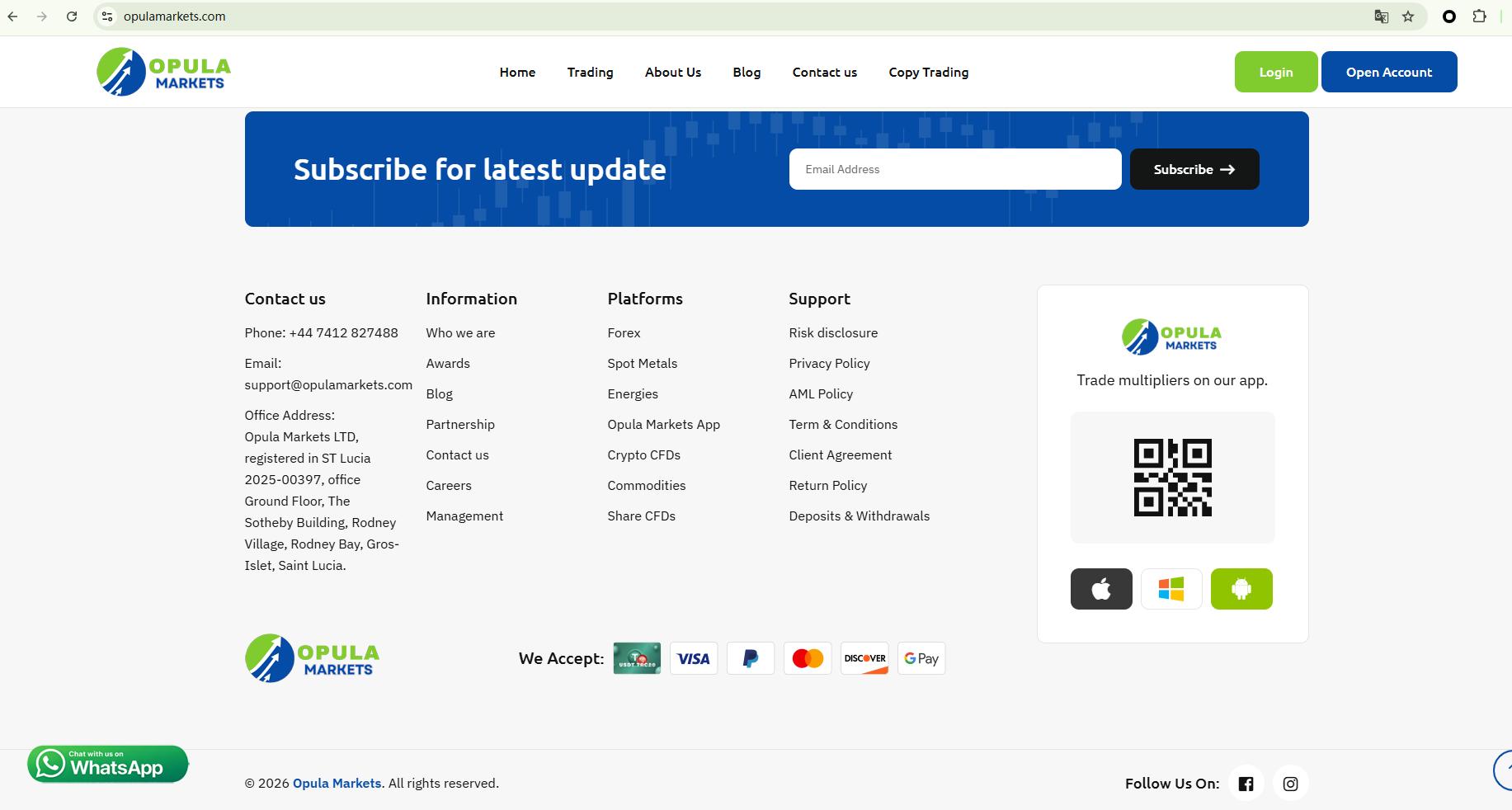
Task: Click the Open Account button
Action: [x=1388, y=73]
